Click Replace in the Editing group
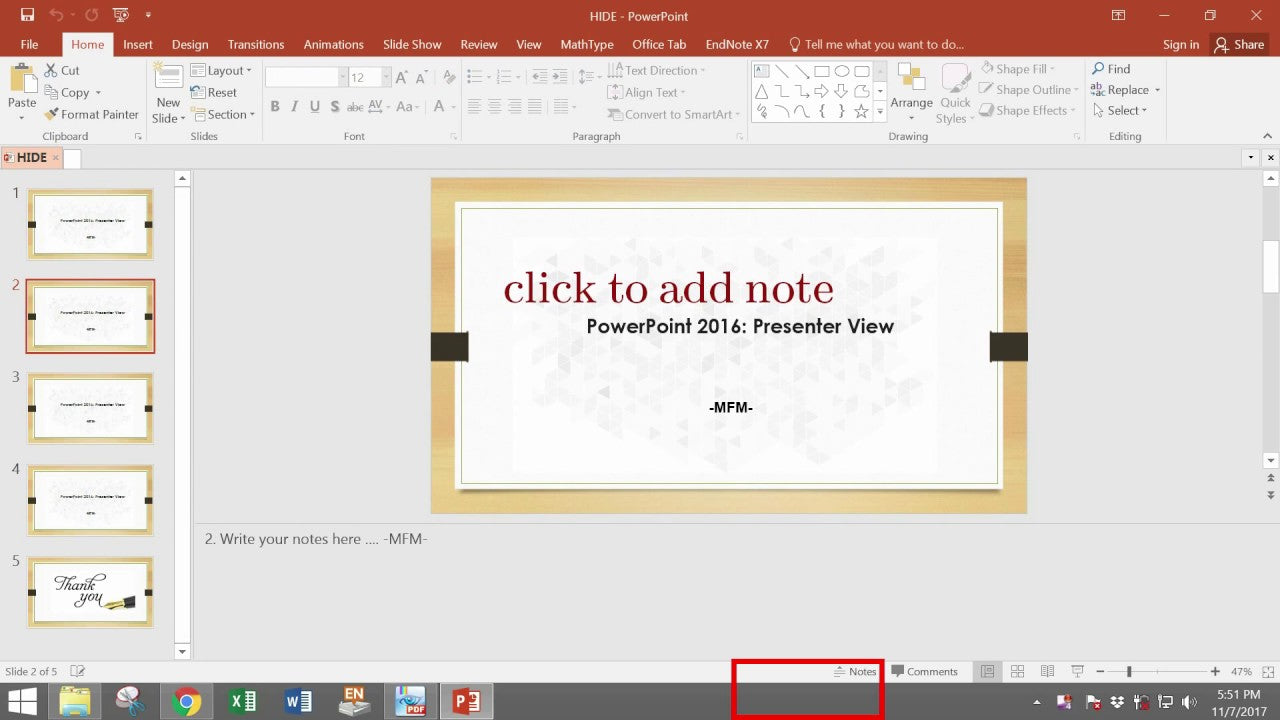Image resolution: width=1280 pixels, height=720 pixels. tap(1125, 90)
